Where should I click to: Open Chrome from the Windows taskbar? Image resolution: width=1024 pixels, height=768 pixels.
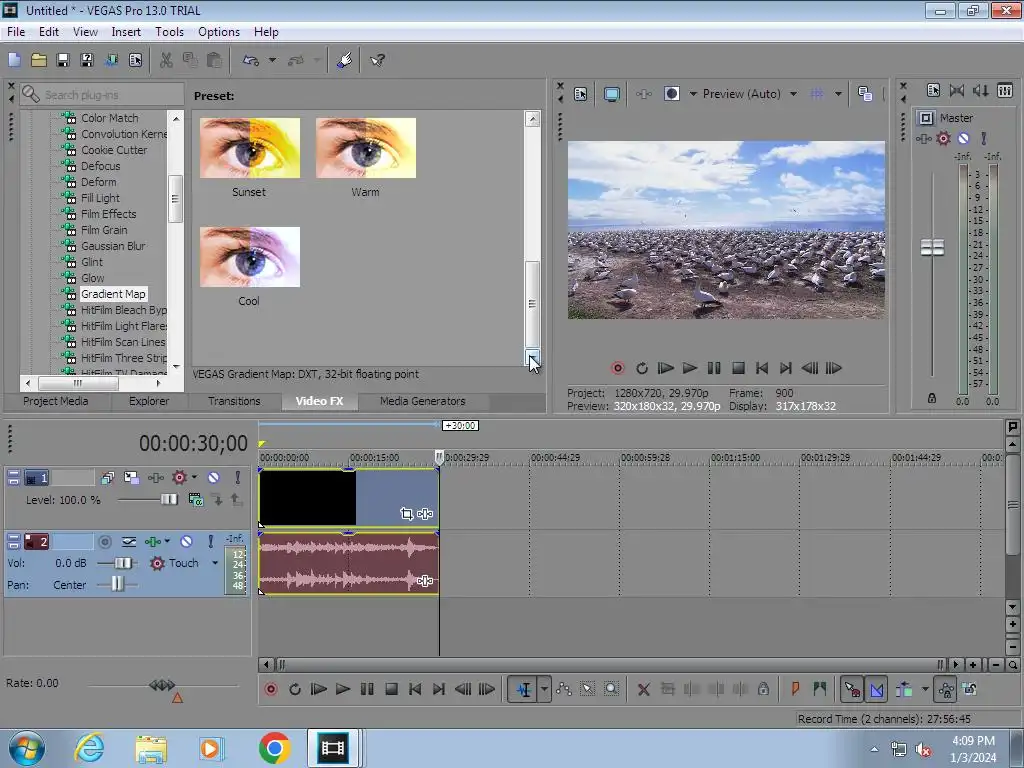point(274,748)
